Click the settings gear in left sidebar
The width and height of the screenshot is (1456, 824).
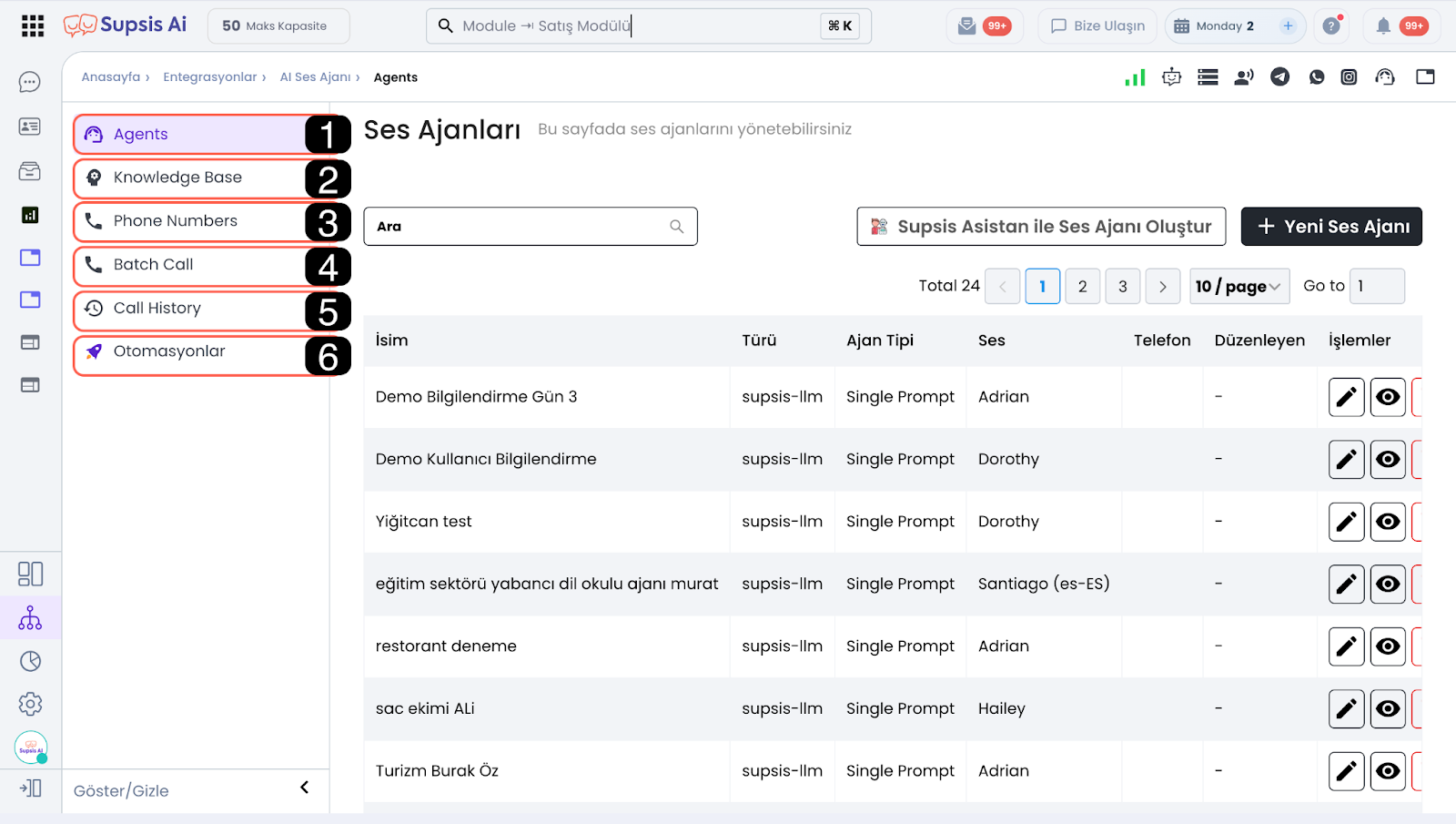(x=30, y=704)
